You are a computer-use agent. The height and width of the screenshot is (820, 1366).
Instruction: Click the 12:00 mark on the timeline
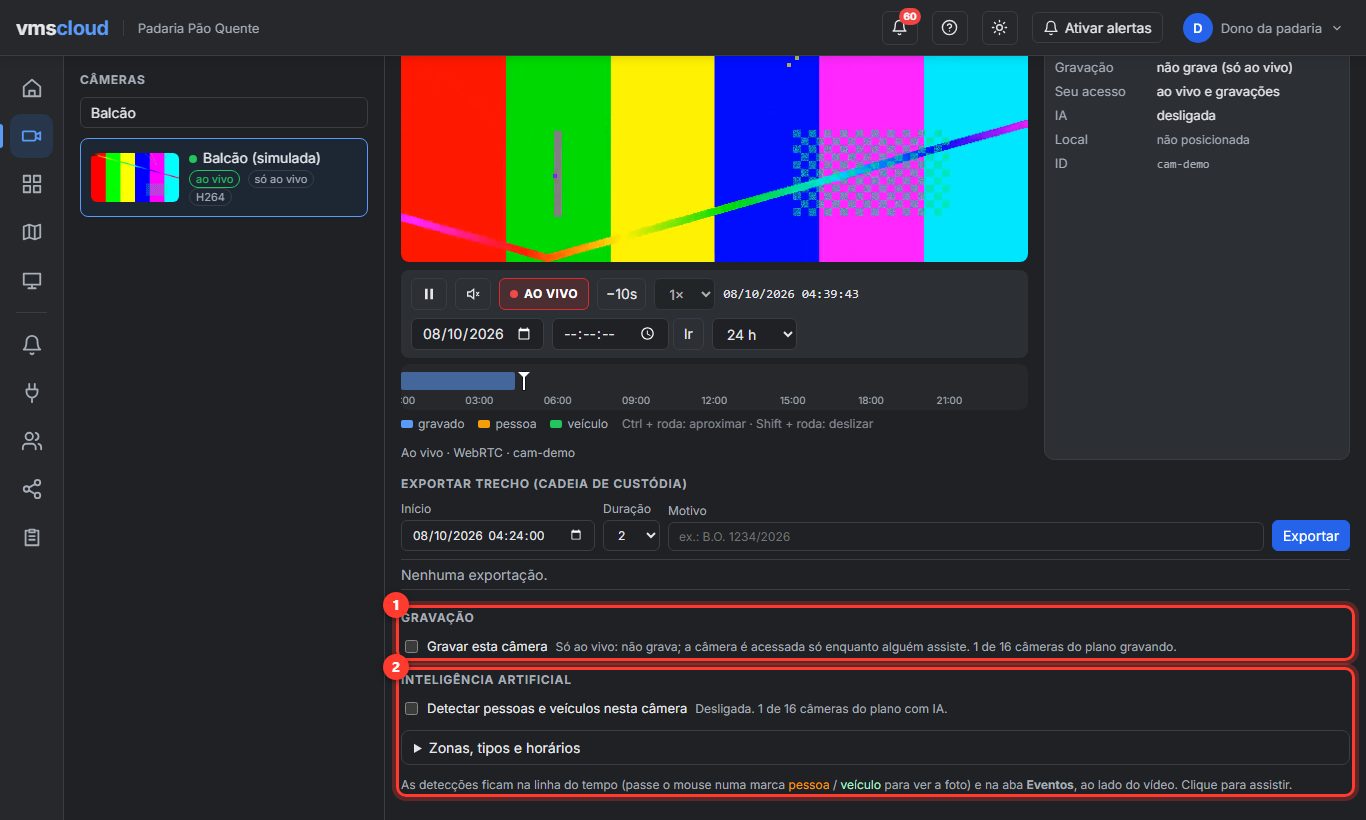pos(714,400)
